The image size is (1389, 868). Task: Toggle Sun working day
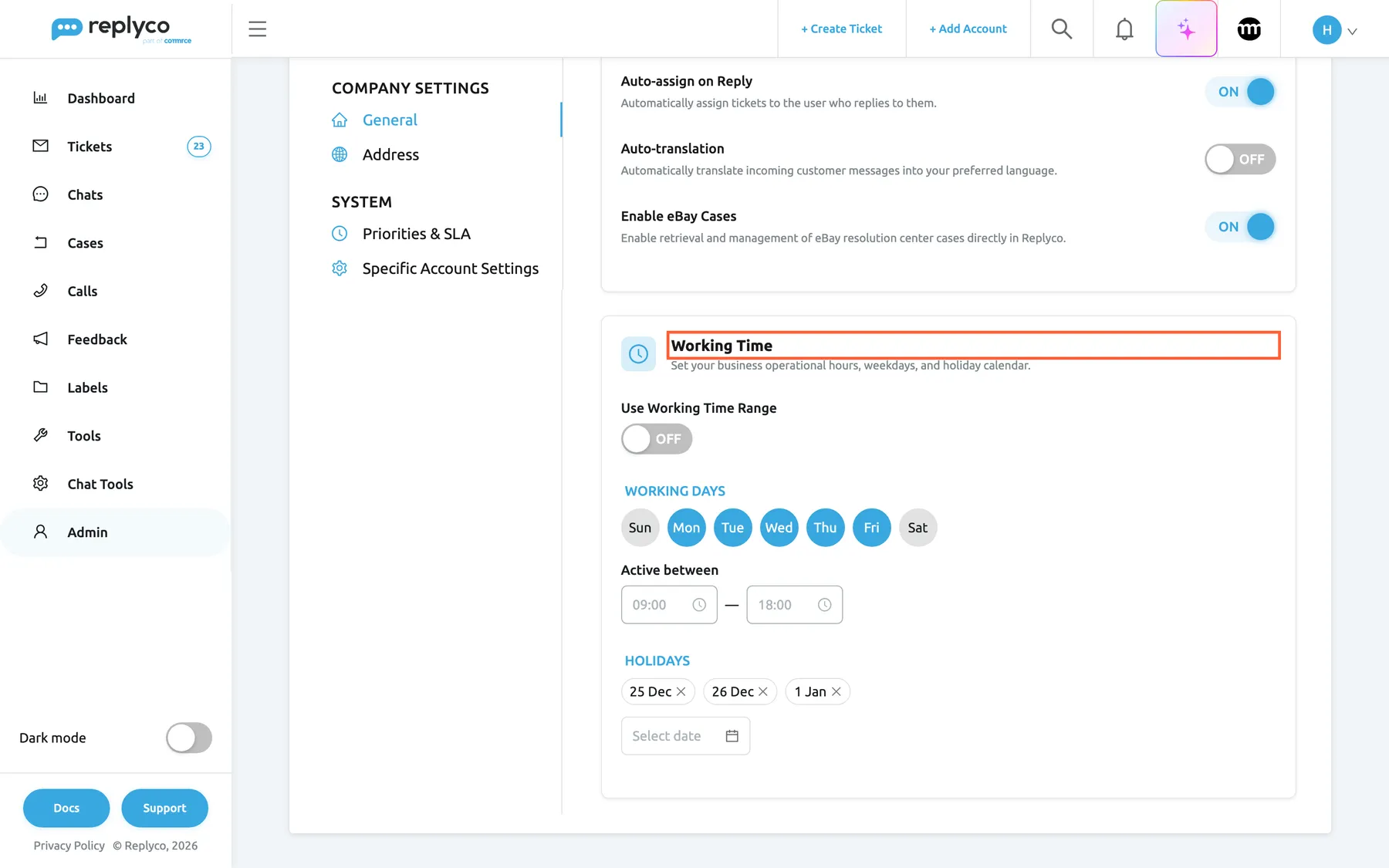coord(640,528)
